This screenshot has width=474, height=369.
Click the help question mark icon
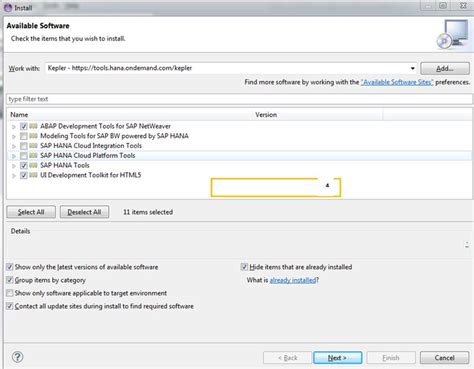pos(17,357)
